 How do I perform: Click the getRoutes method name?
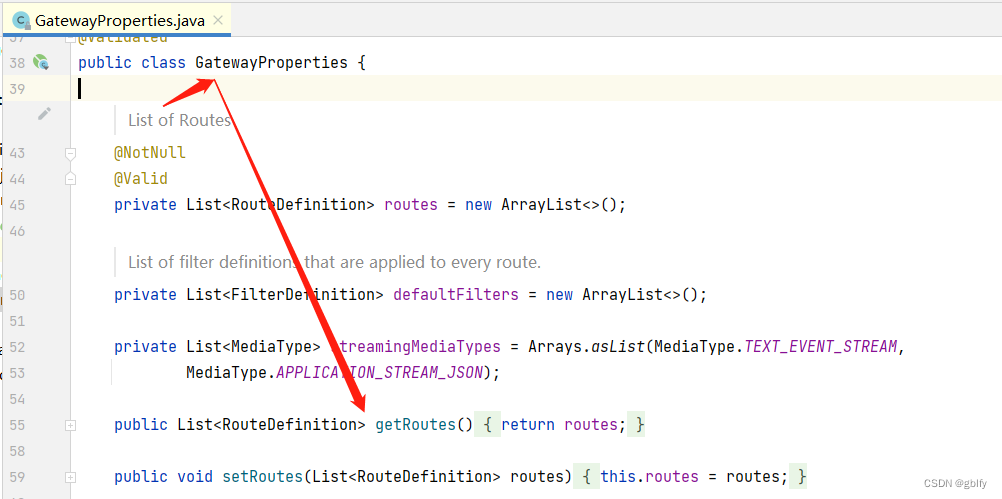tap(415, 425)
